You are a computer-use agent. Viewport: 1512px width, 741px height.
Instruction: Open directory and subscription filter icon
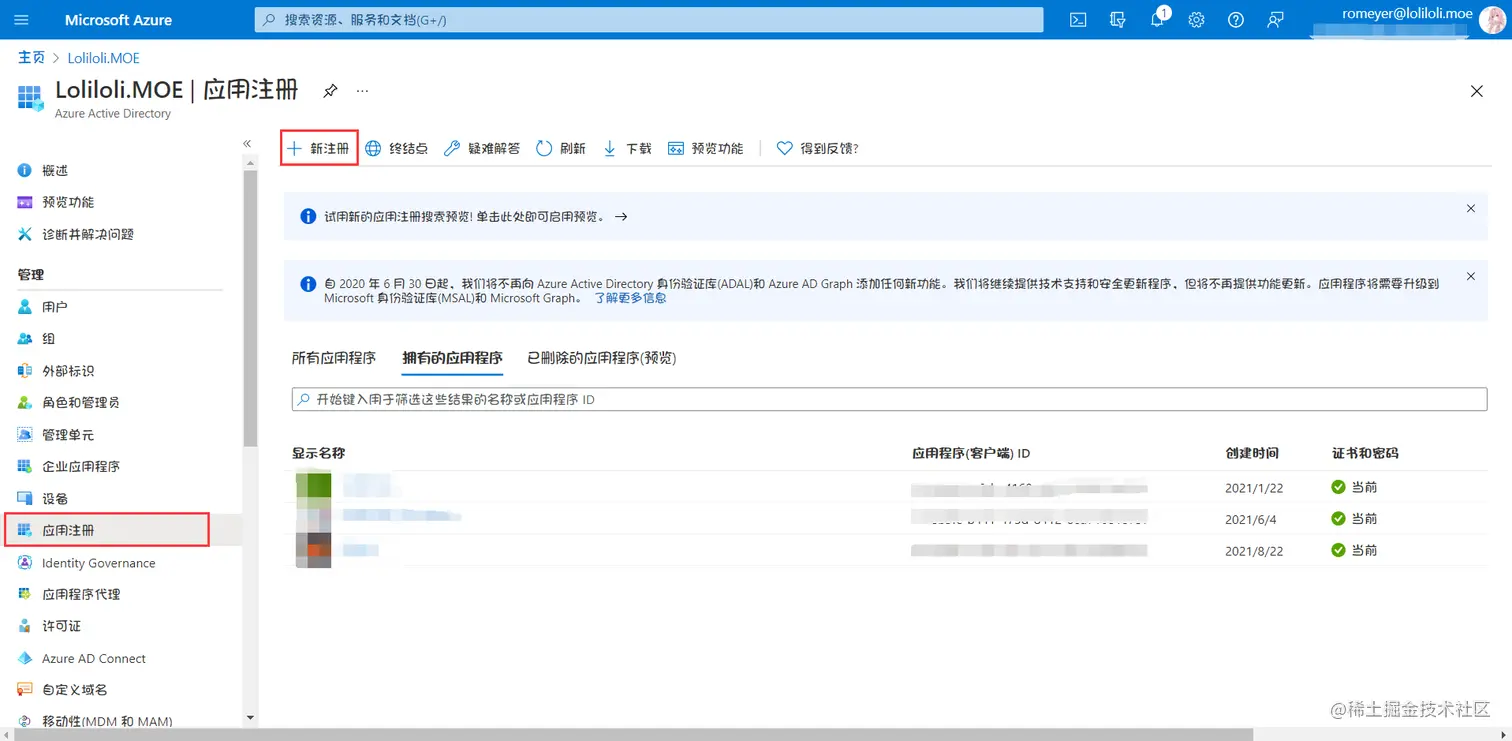(x=1118, y=20)
